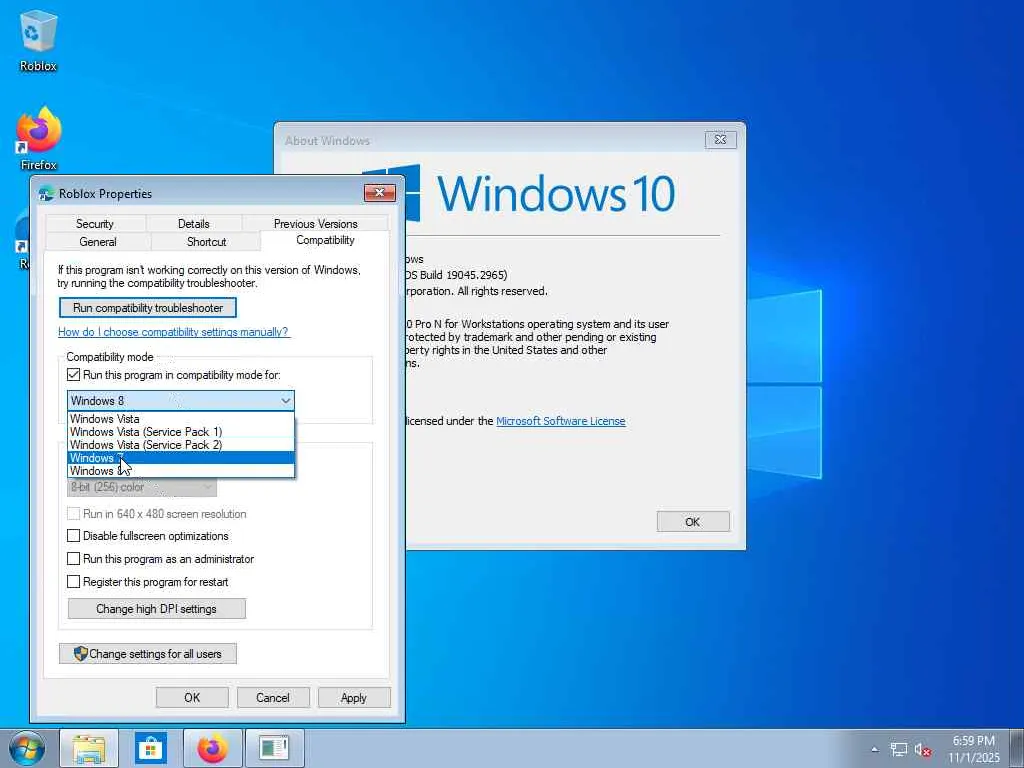Screen dimensions: 1024x768
Task: Switch to the Security tab
Action: [x=95, y=223]
